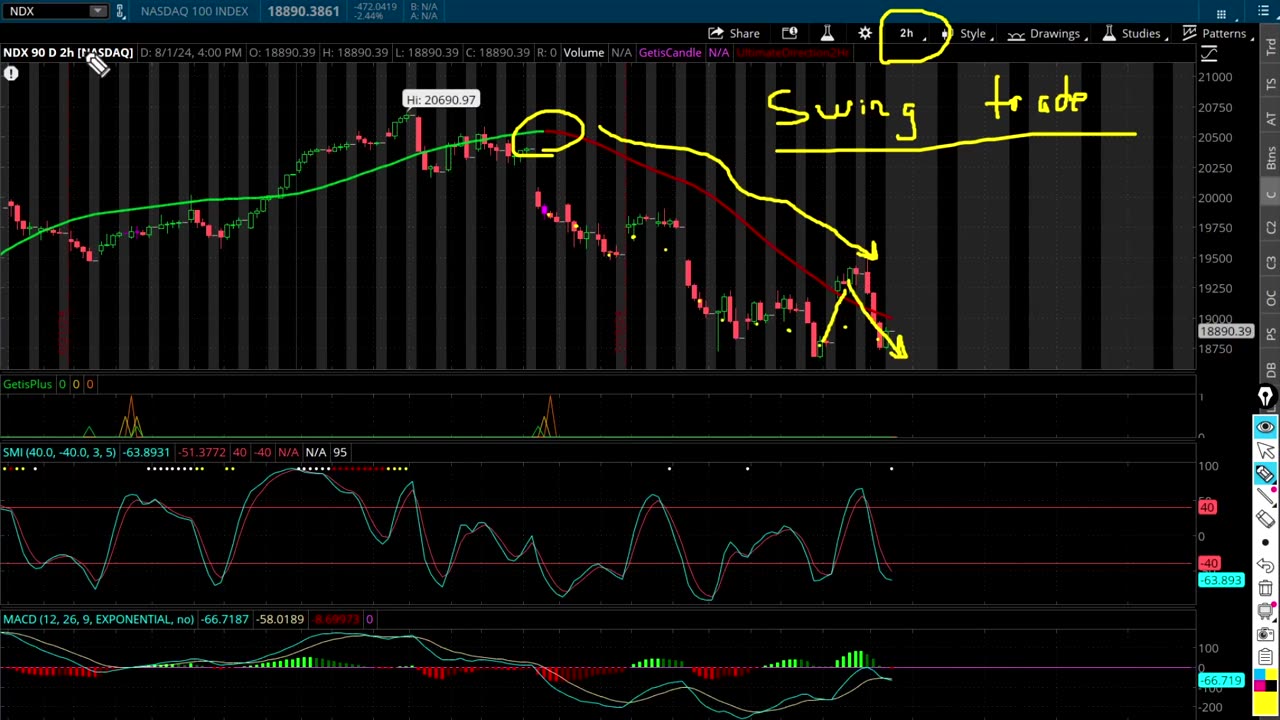The width and height of the screenshot is (1280, 720).
Task: Click the trash icon to clear drawings
Action: coord(1265,588)
